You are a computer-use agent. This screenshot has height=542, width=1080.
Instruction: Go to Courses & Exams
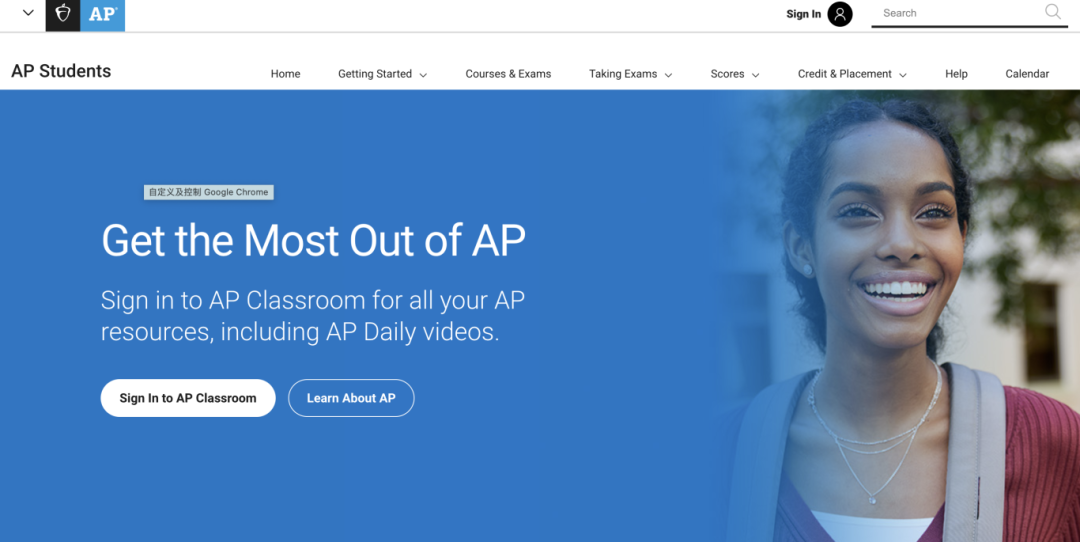508,74
